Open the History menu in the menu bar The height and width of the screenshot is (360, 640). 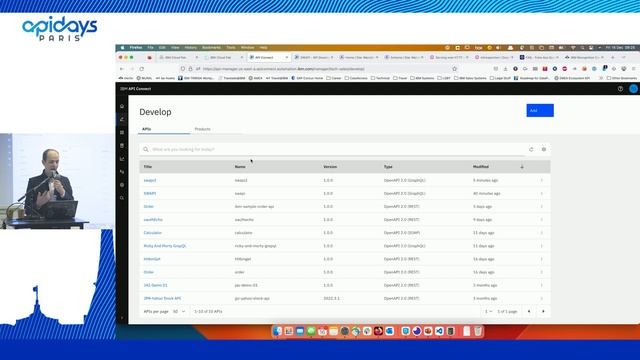(191, 48)
